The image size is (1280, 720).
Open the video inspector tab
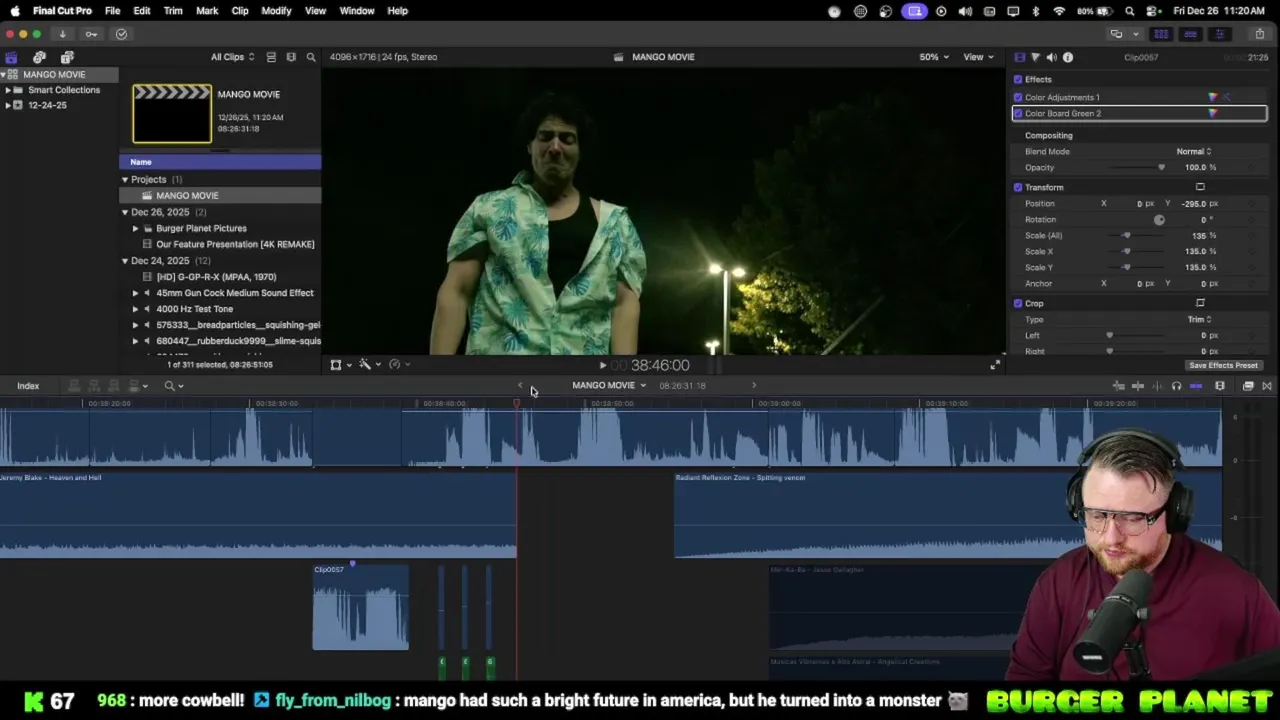pyautogui.click(x=1019, y=57)
